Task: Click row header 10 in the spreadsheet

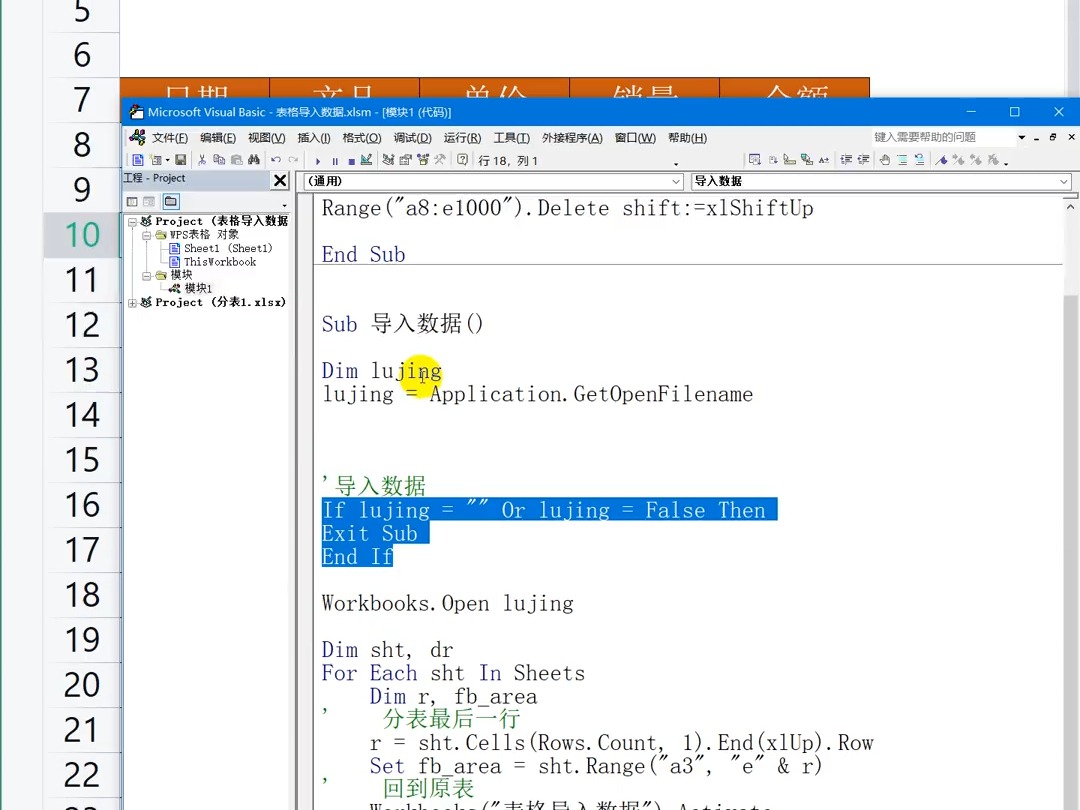Action: tap(82, 235)
